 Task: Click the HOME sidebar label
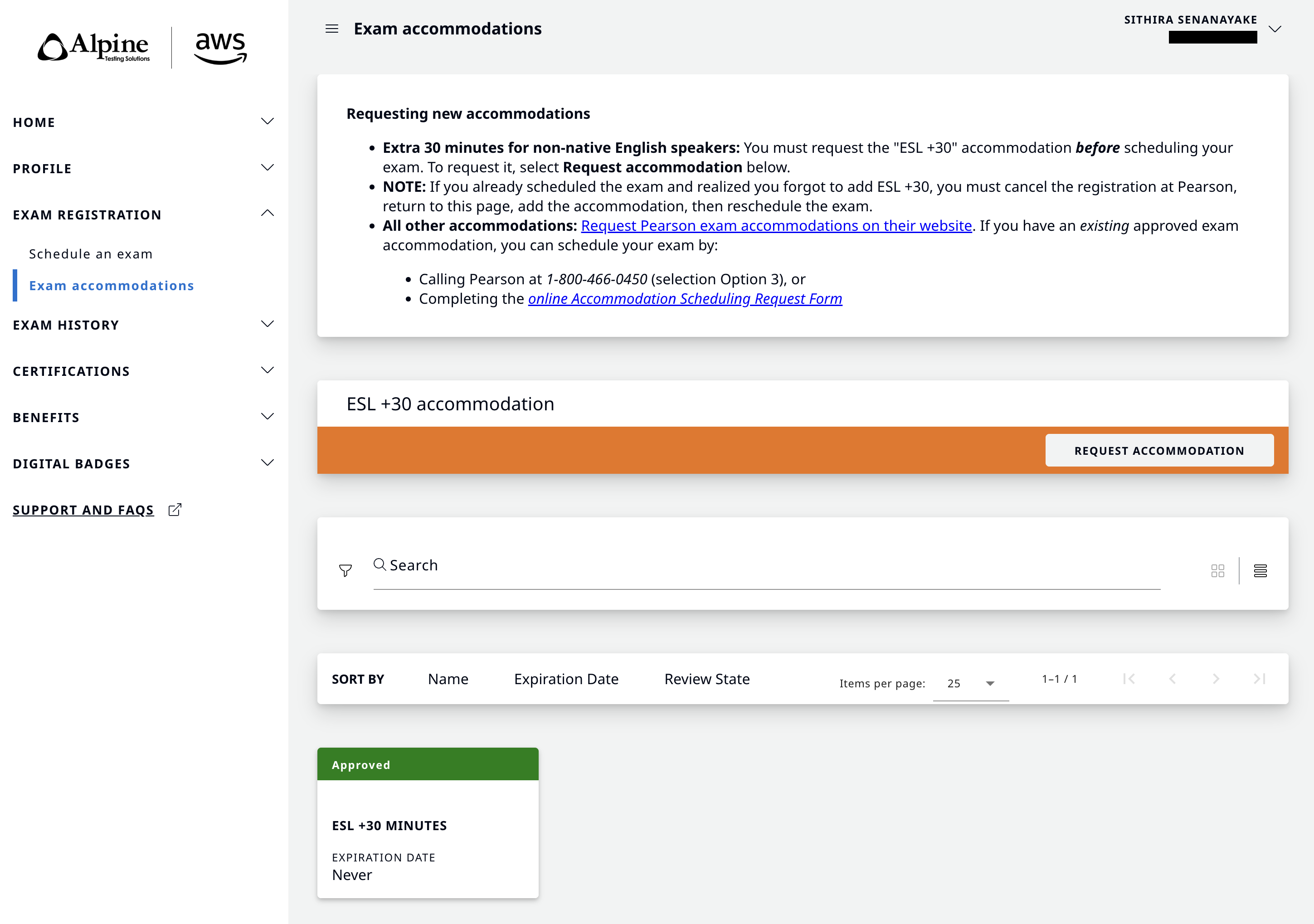34,122
